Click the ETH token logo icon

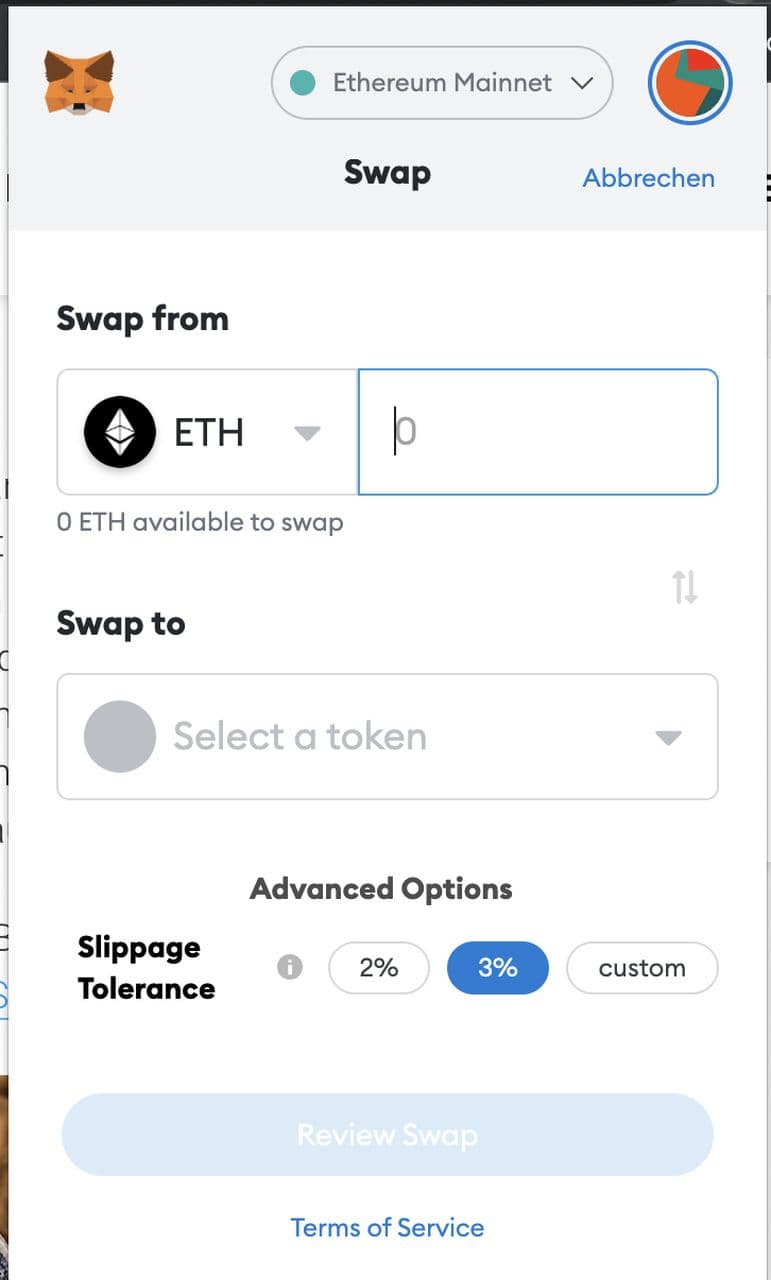click(120, 432)
